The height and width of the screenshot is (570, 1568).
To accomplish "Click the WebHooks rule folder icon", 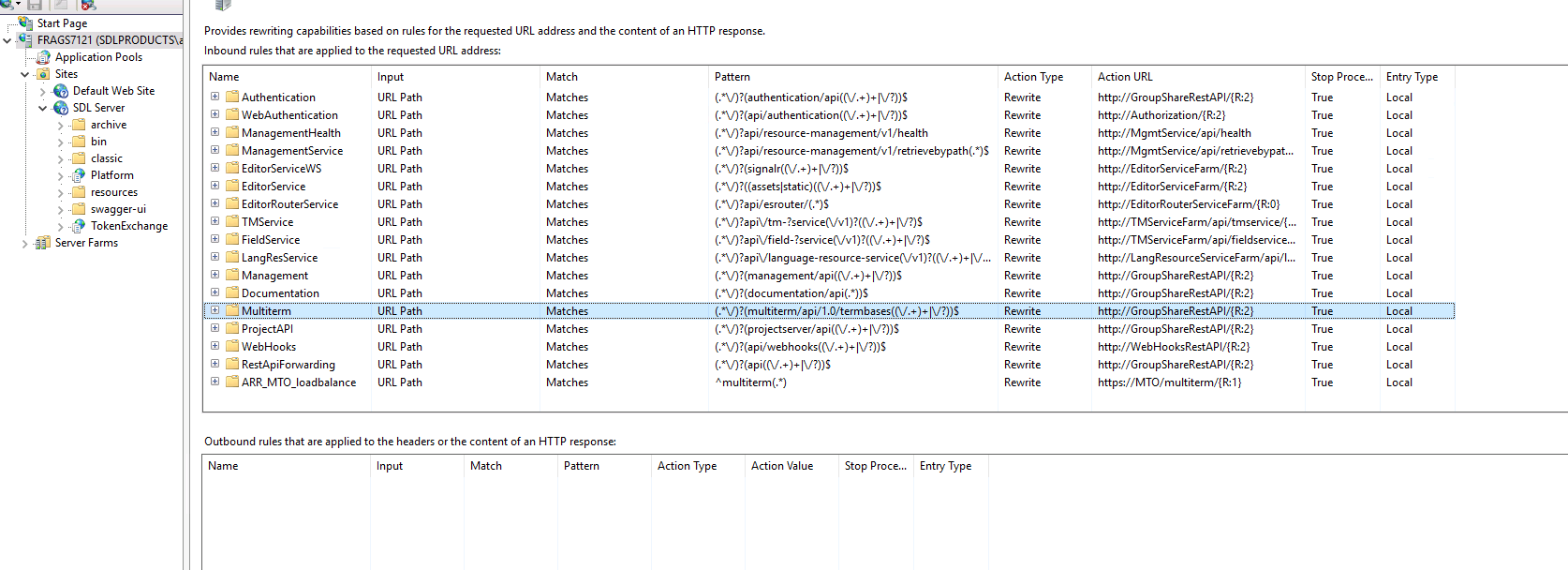I will coord(232,346).
